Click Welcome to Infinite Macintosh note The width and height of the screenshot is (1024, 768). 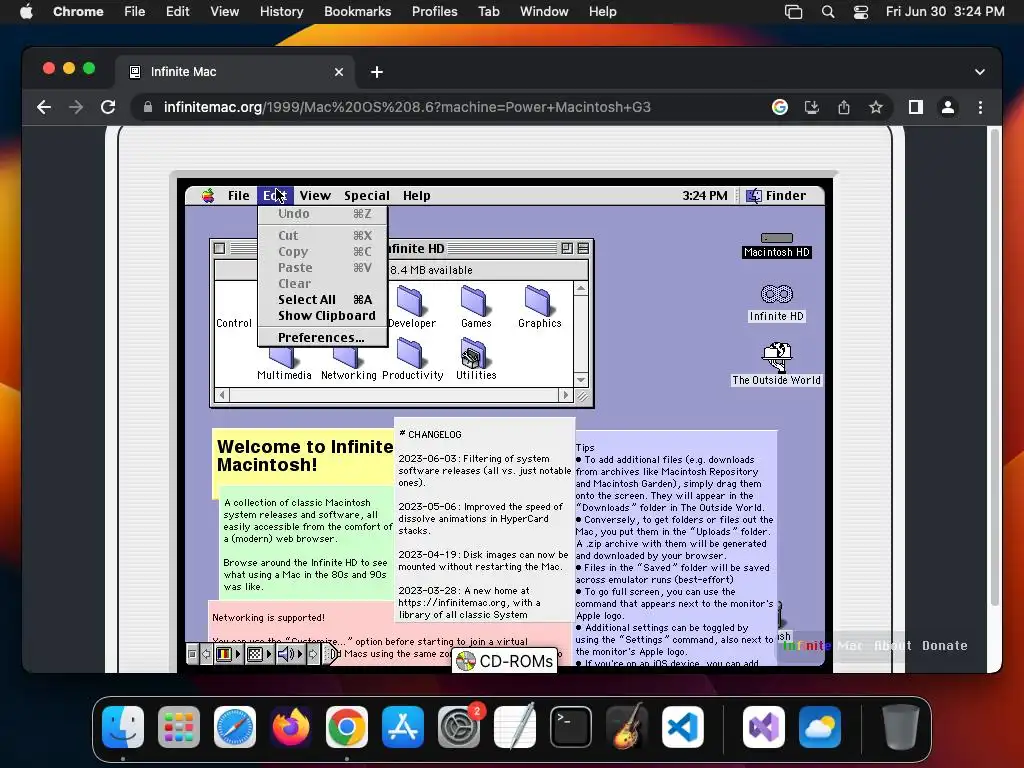pyautogui.click(x=304, y=456)
